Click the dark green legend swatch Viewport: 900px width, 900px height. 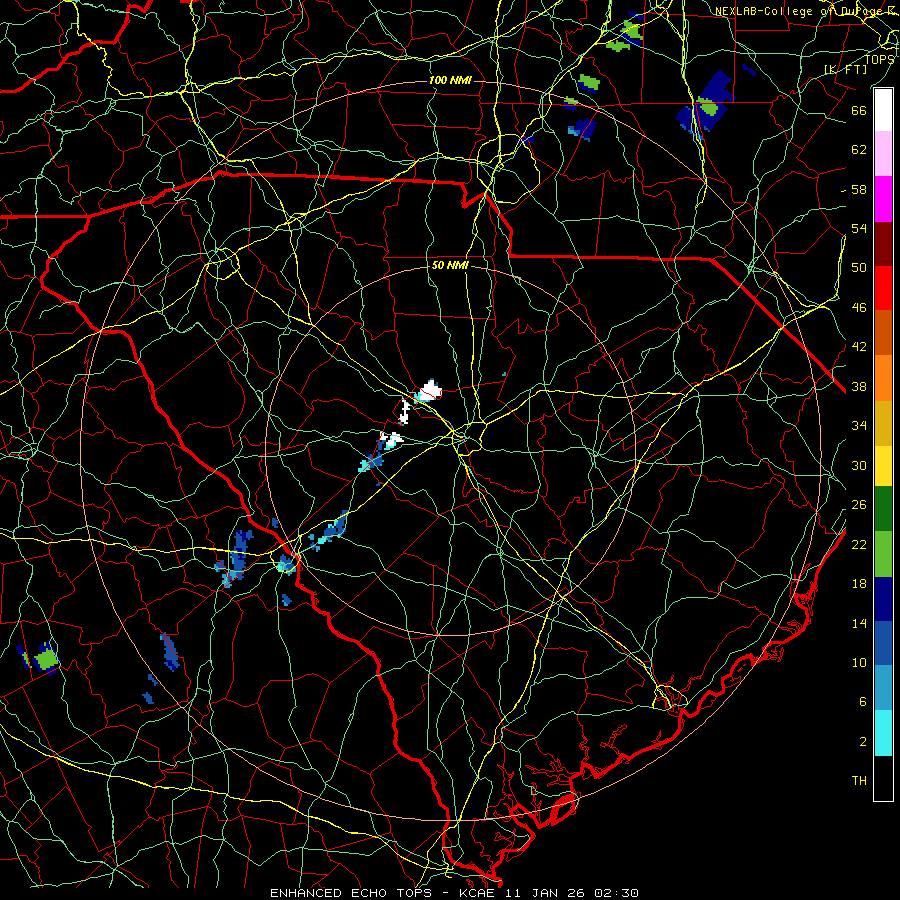pyautogui.click(x=883, y=509)
